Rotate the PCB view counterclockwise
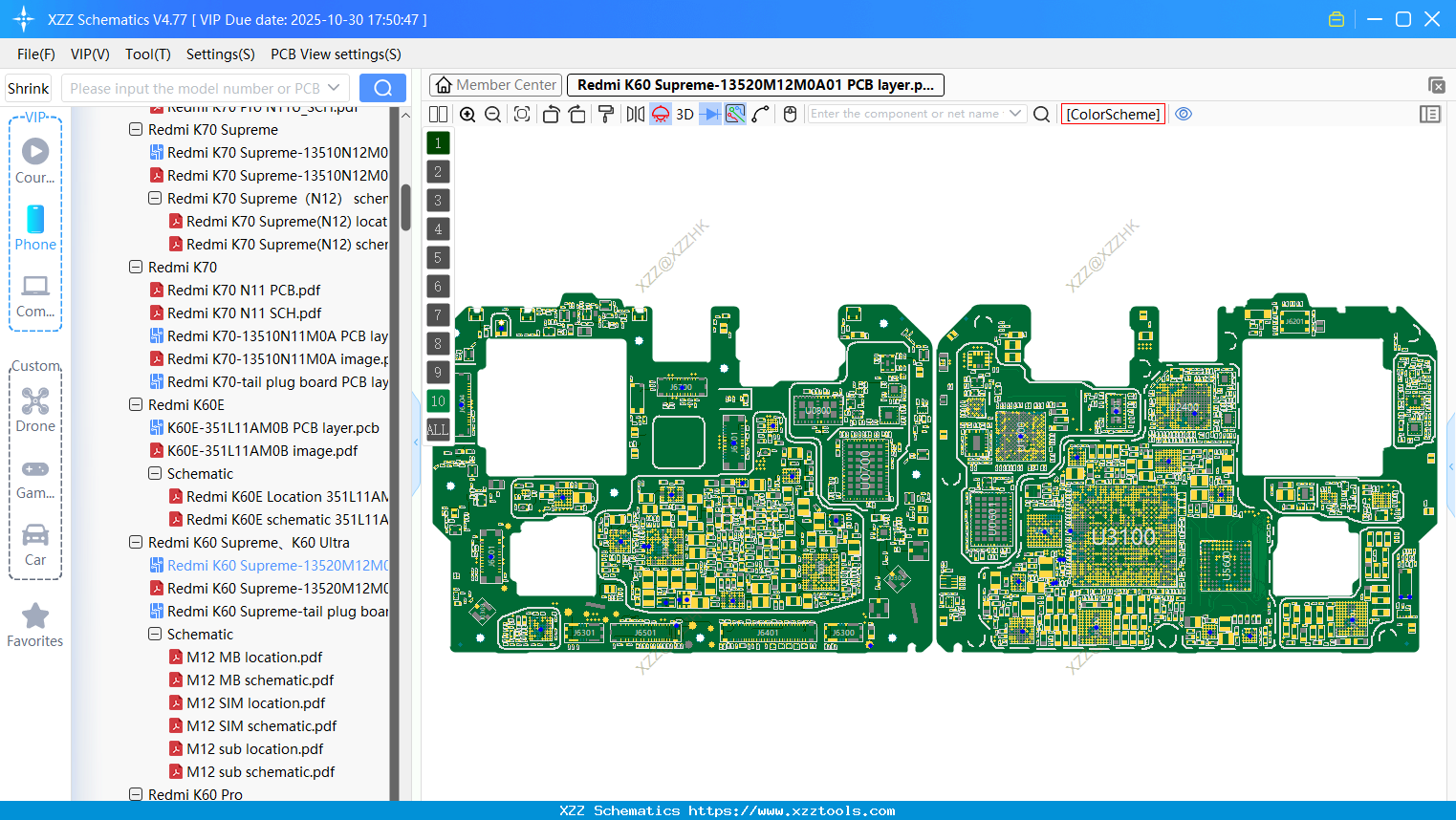The height and width of the screenshot is (820, 1456). (551, 114)
